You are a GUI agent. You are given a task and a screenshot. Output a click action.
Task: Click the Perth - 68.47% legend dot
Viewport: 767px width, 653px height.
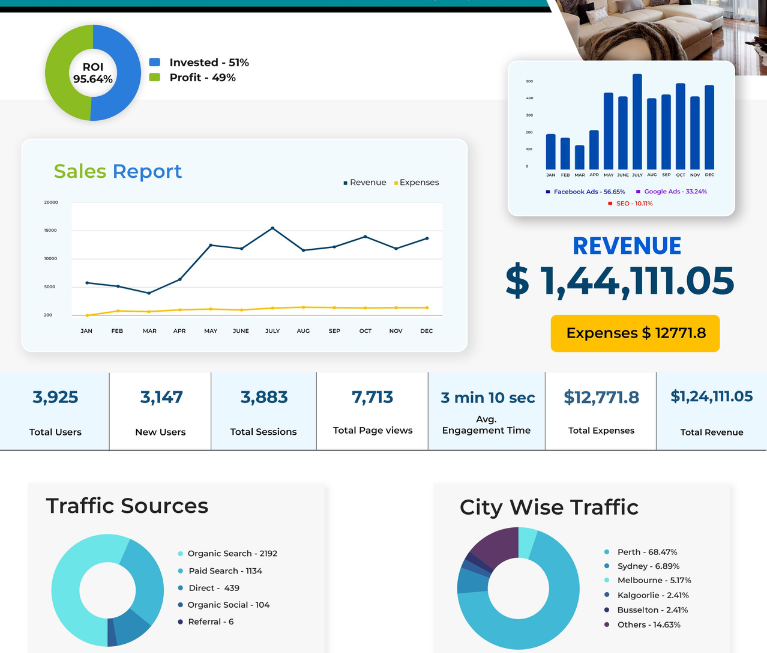coord(607,552)
